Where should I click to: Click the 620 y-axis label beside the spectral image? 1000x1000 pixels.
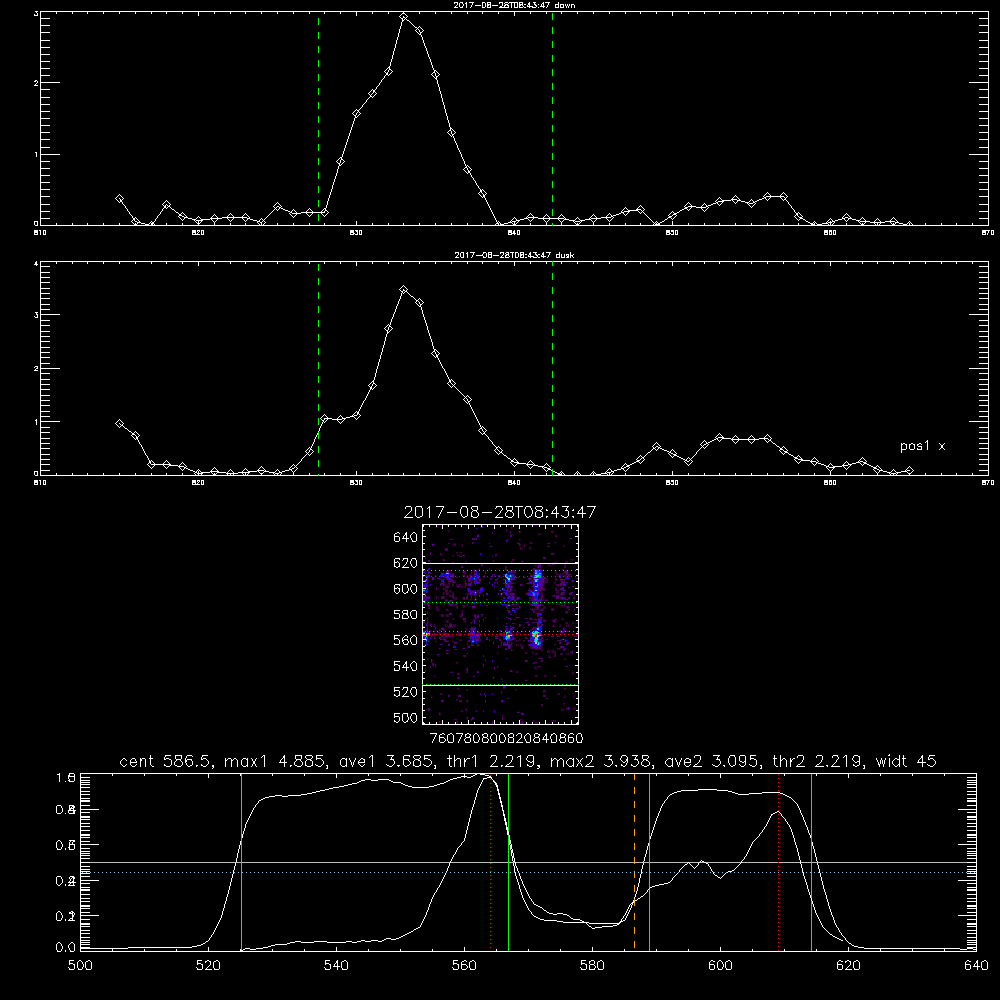(406, 563)
